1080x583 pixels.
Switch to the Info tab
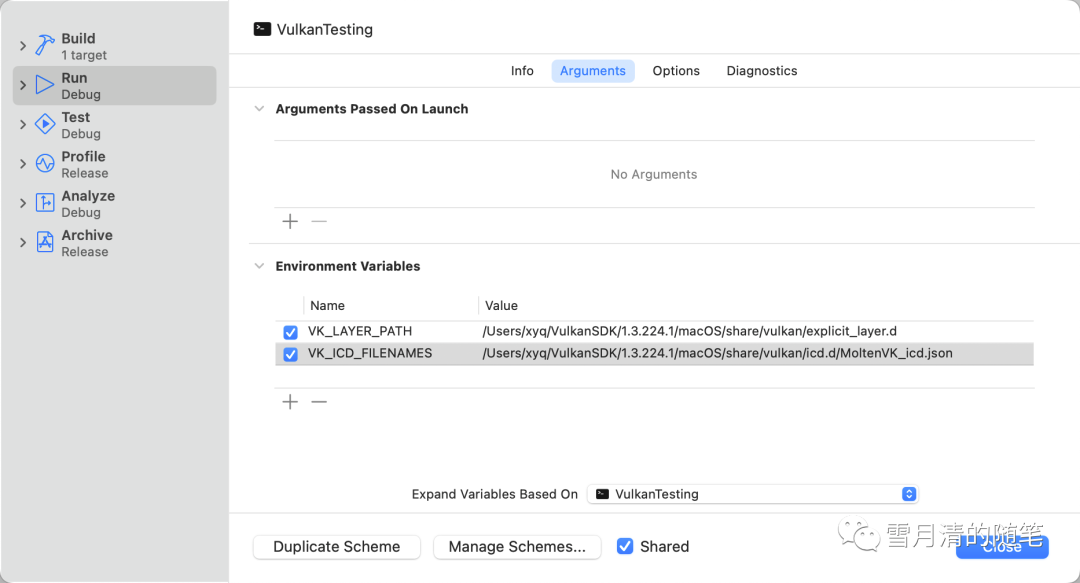click(522, 71)
